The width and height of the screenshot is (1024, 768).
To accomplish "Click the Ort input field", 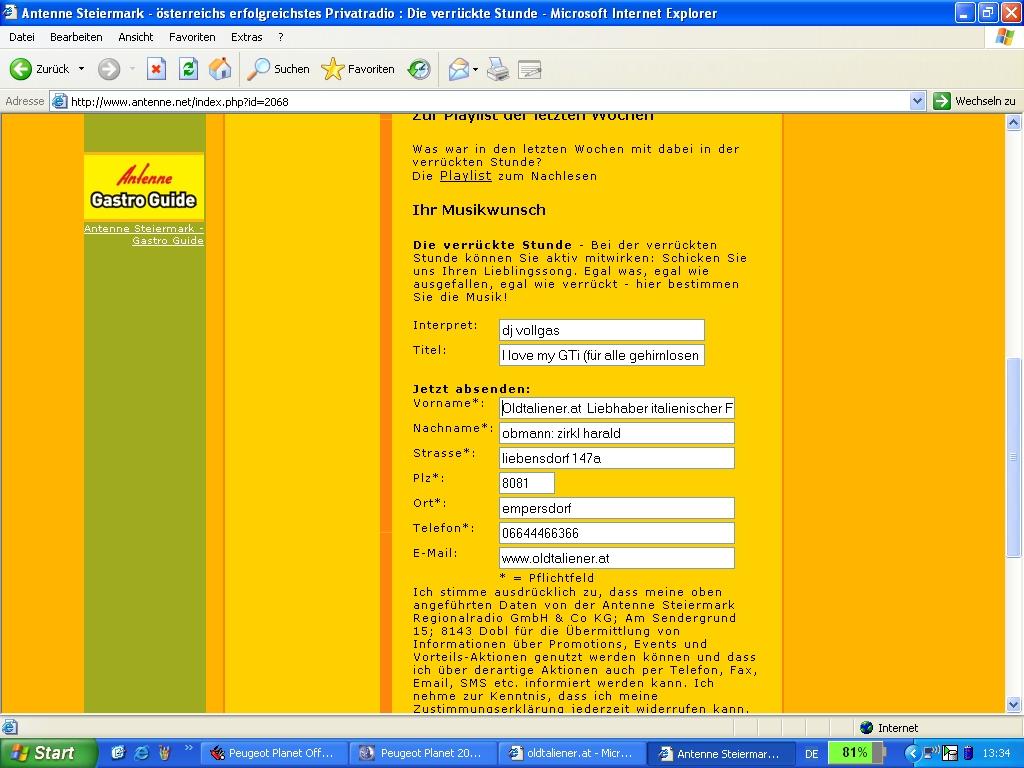I will (616, 508).
